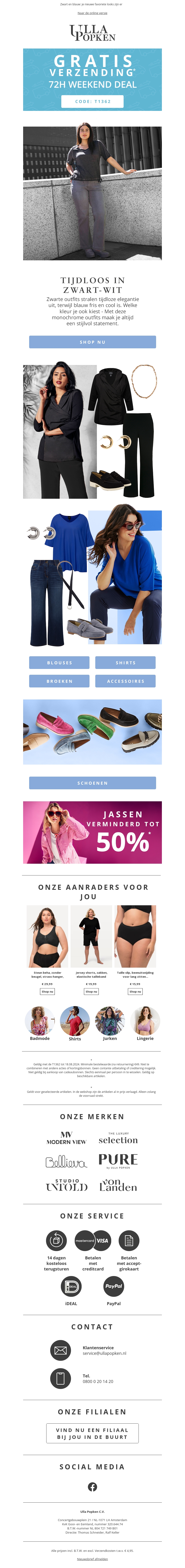Open the Facebook social media icon
The height and width of the screenshot is (1568, 185).
tap(92, 1486)
